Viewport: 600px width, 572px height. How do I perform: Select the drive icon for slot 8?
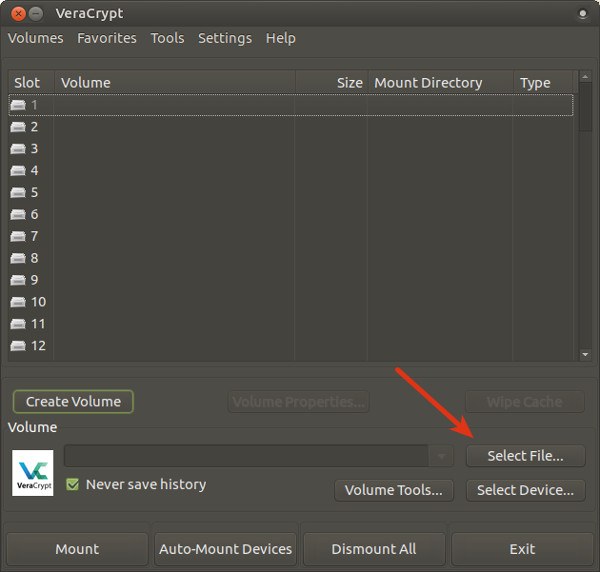point(18,258)
